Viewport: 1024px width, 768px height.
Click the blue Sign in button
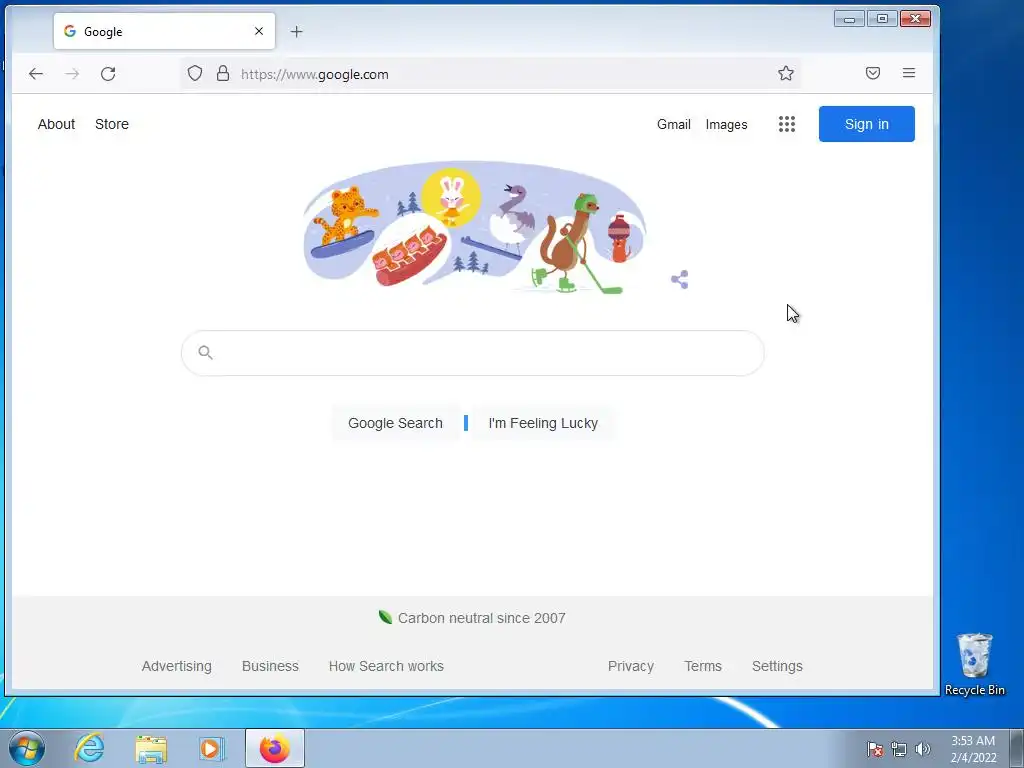pyautogui.click(x=867, y=124)
